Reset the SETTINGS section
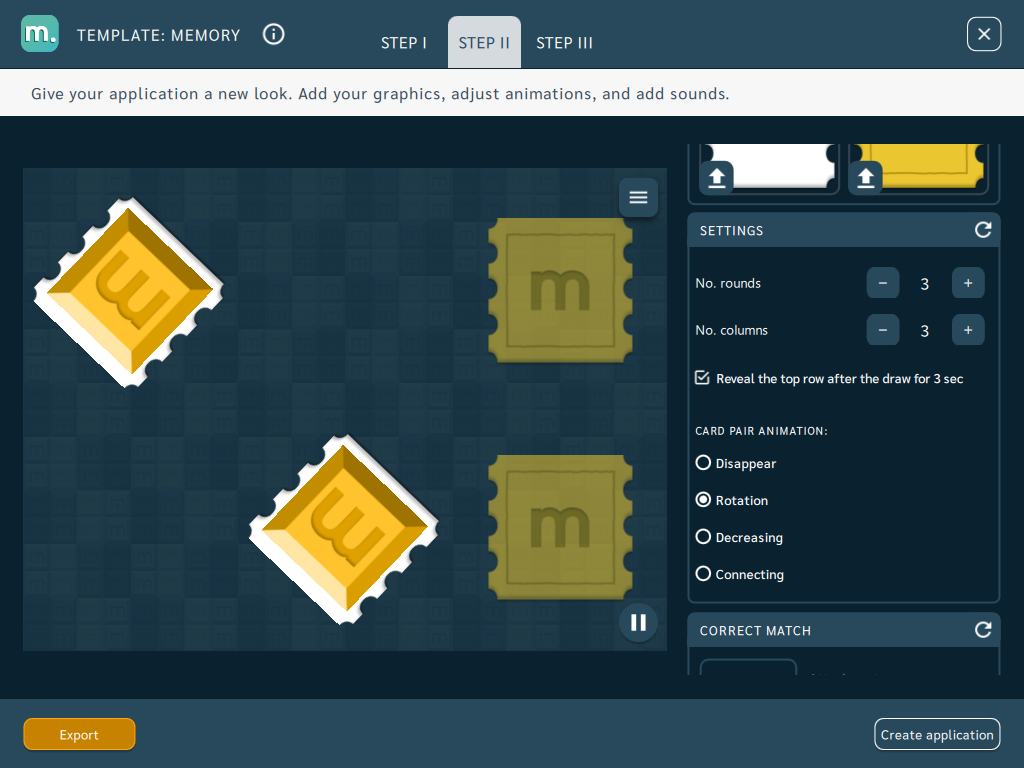Viewport: 1024px width, 768px height. [x=983, y=230]
